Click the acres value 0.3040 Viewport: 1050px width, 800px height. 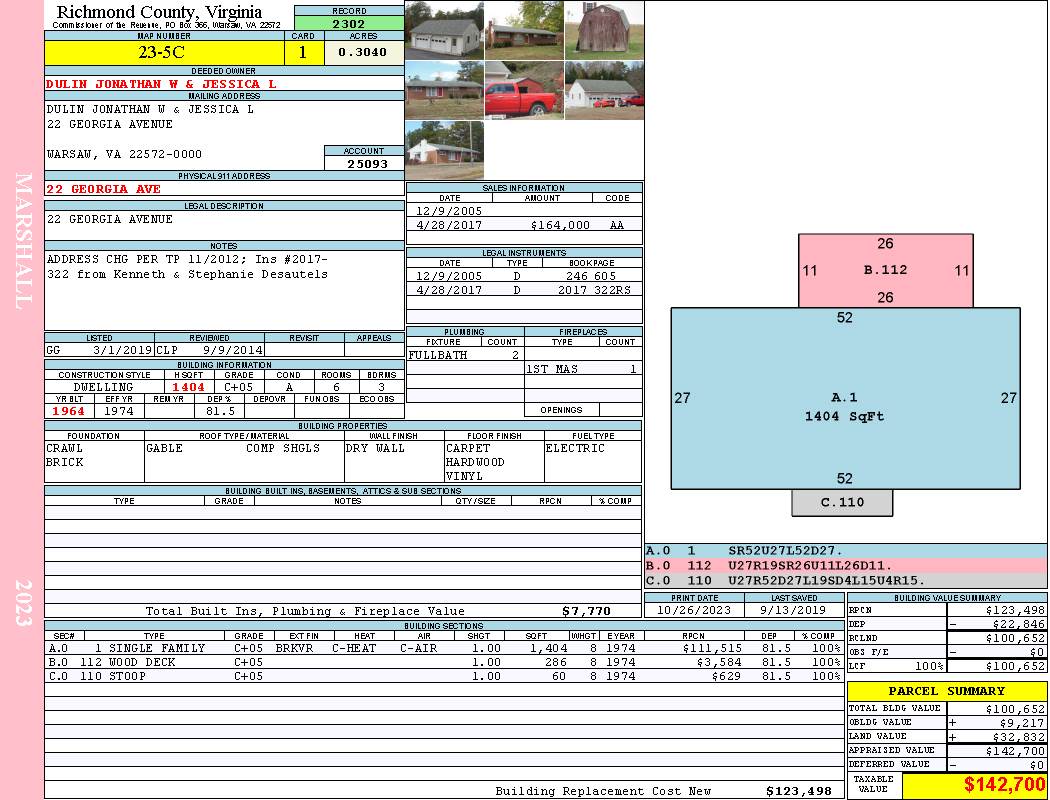(x=364, y=52)
